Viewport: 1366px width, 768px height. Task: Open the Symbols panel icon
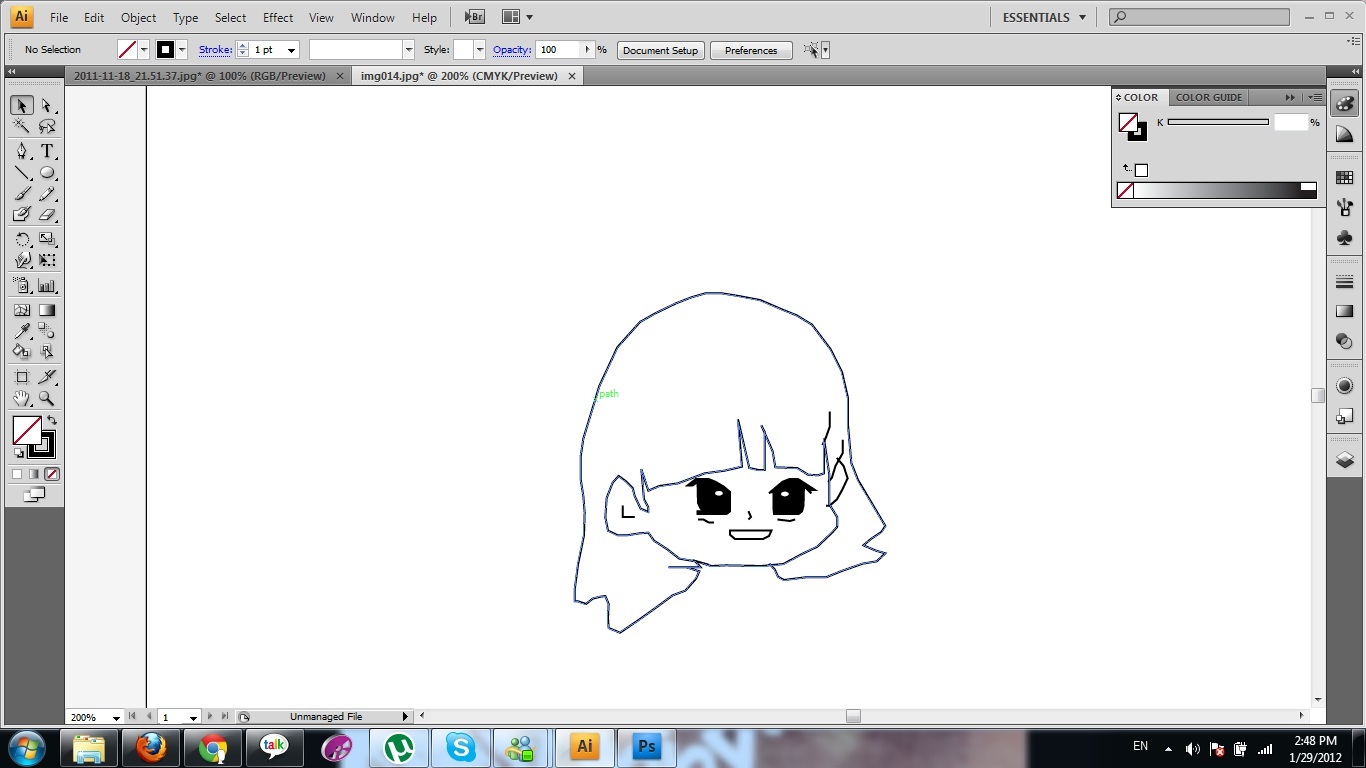[x=1344, y=238]
